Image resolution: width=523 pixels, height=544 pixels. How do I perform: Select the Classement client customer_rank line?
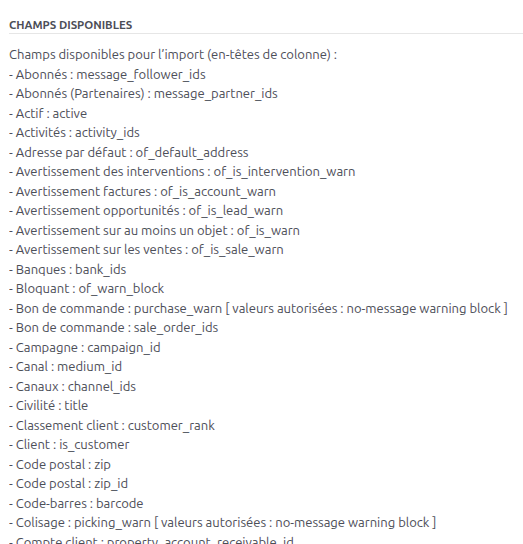pyautogui.click(x=112, y=426)
